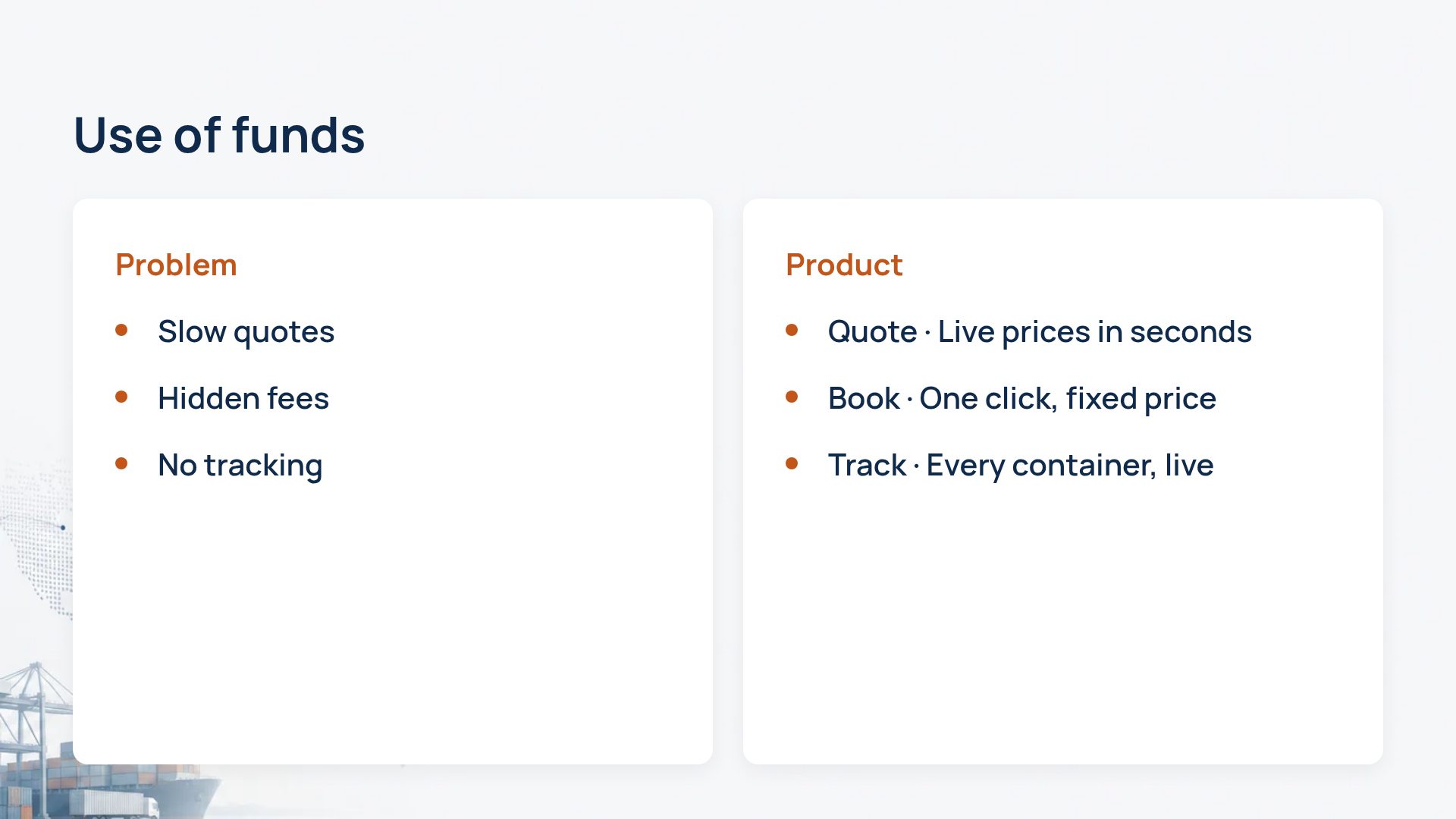This screenshot has height=819, width=1456.
Task: Click the orange bullet beside 'No tracking'
Action: [121, 463]
